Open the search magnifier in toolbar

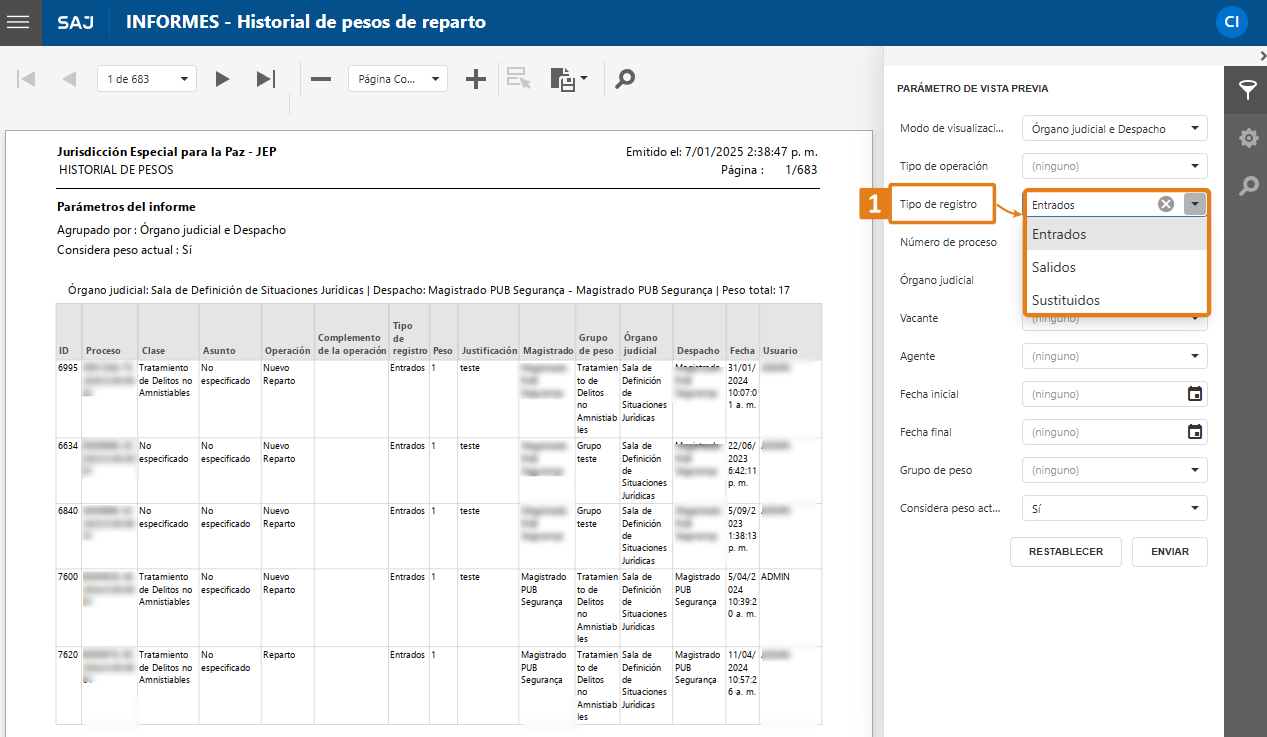pos(625,79)
